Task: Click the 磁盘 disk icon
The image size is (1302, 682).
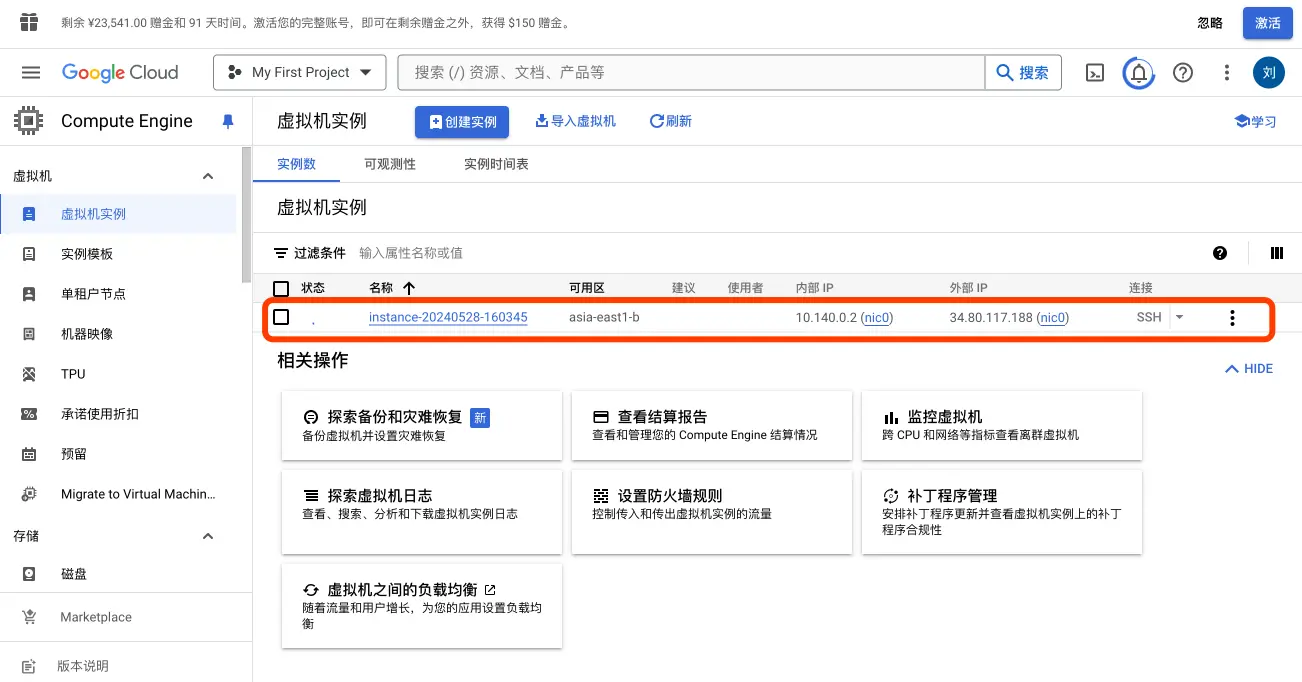Action: click(29, 574)
